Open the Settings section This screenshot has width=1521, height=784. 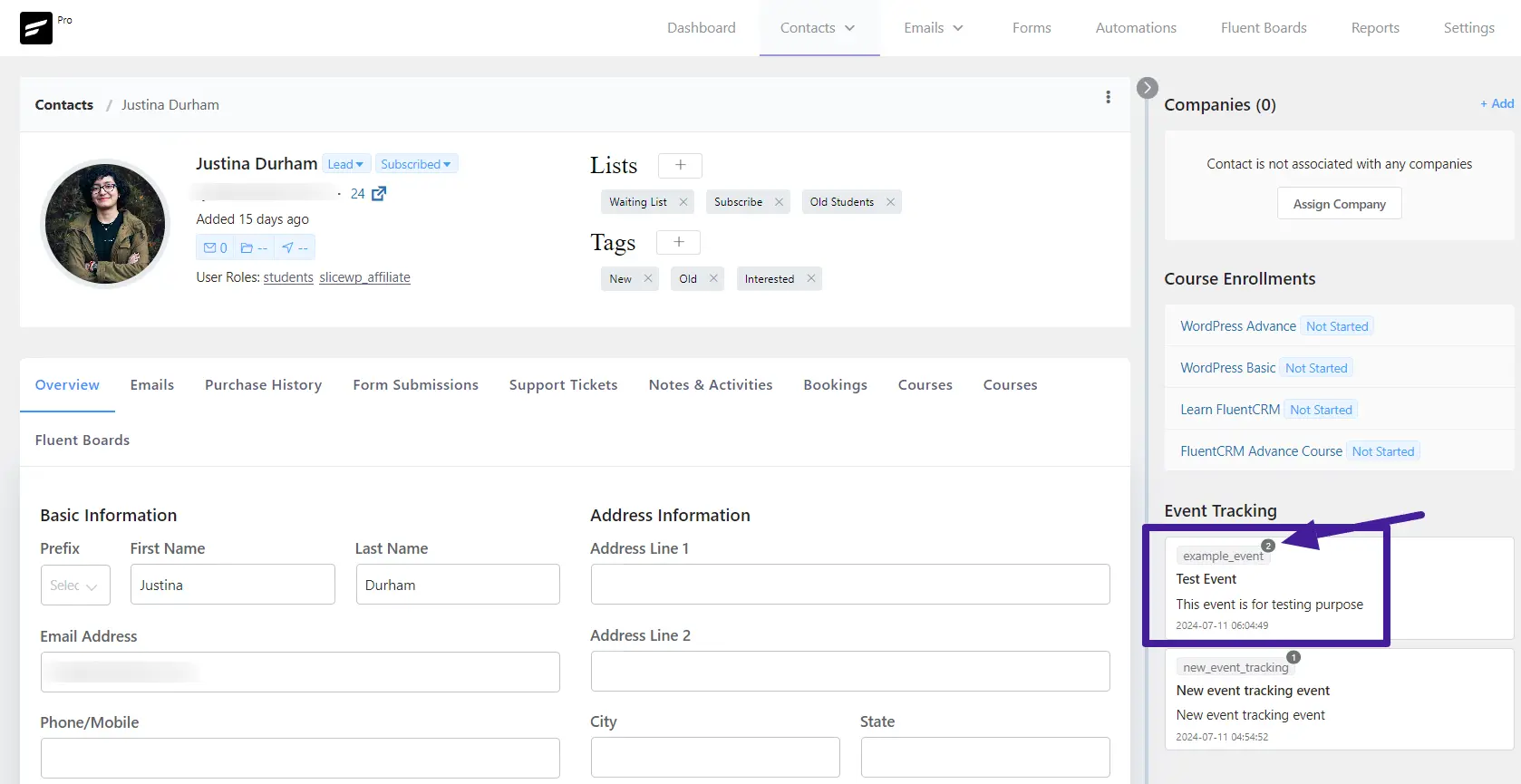(x=1468, y=28)
